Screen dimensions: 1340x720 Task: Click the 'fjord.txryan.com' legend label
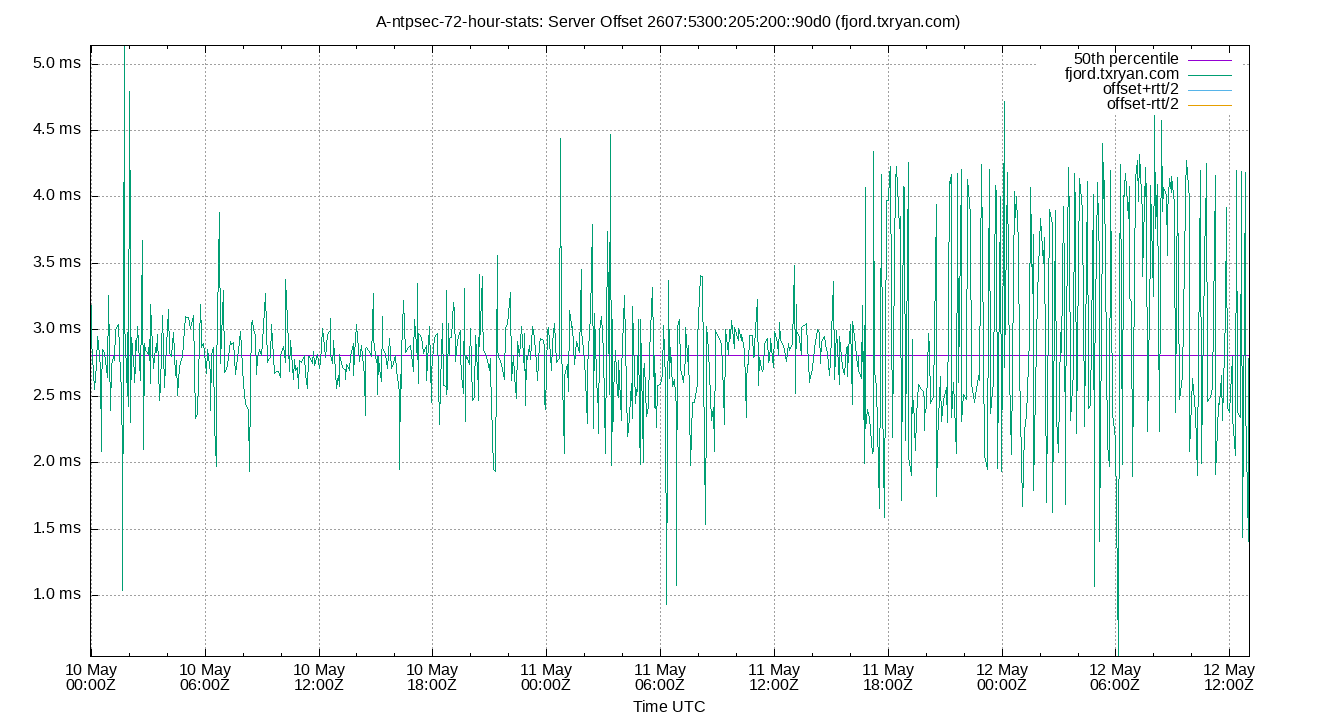[1122, 74]
